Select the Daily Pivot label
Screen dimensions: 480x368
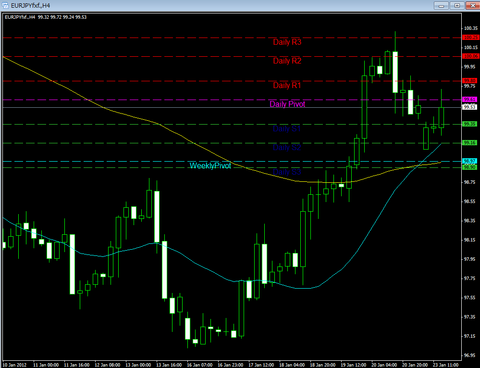[287, 104]
